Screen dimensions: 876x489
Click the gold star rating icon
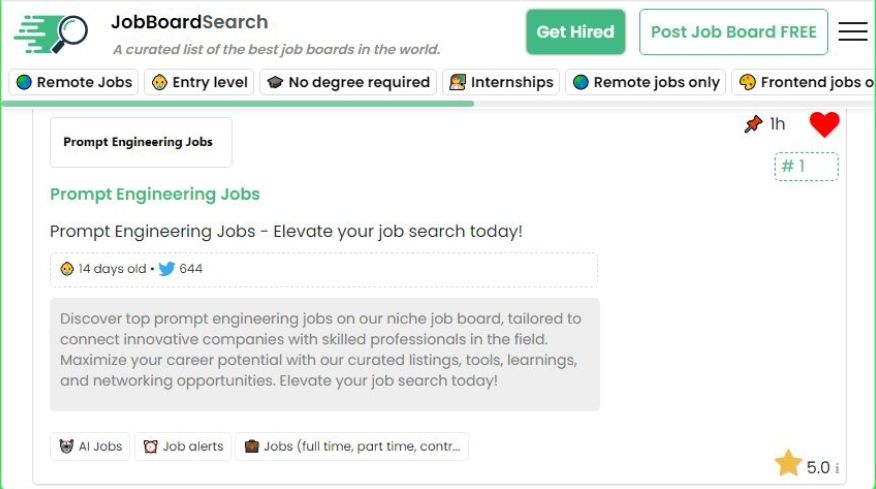788,463
